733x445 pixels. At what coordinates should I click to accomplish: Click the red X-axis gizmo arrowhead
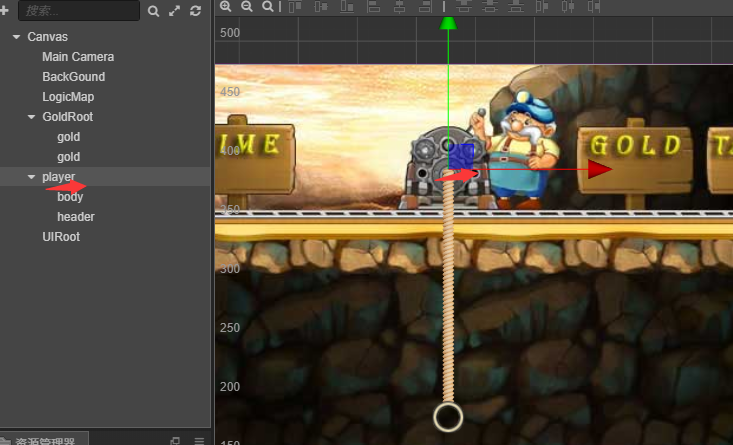[x=600, y=169]
